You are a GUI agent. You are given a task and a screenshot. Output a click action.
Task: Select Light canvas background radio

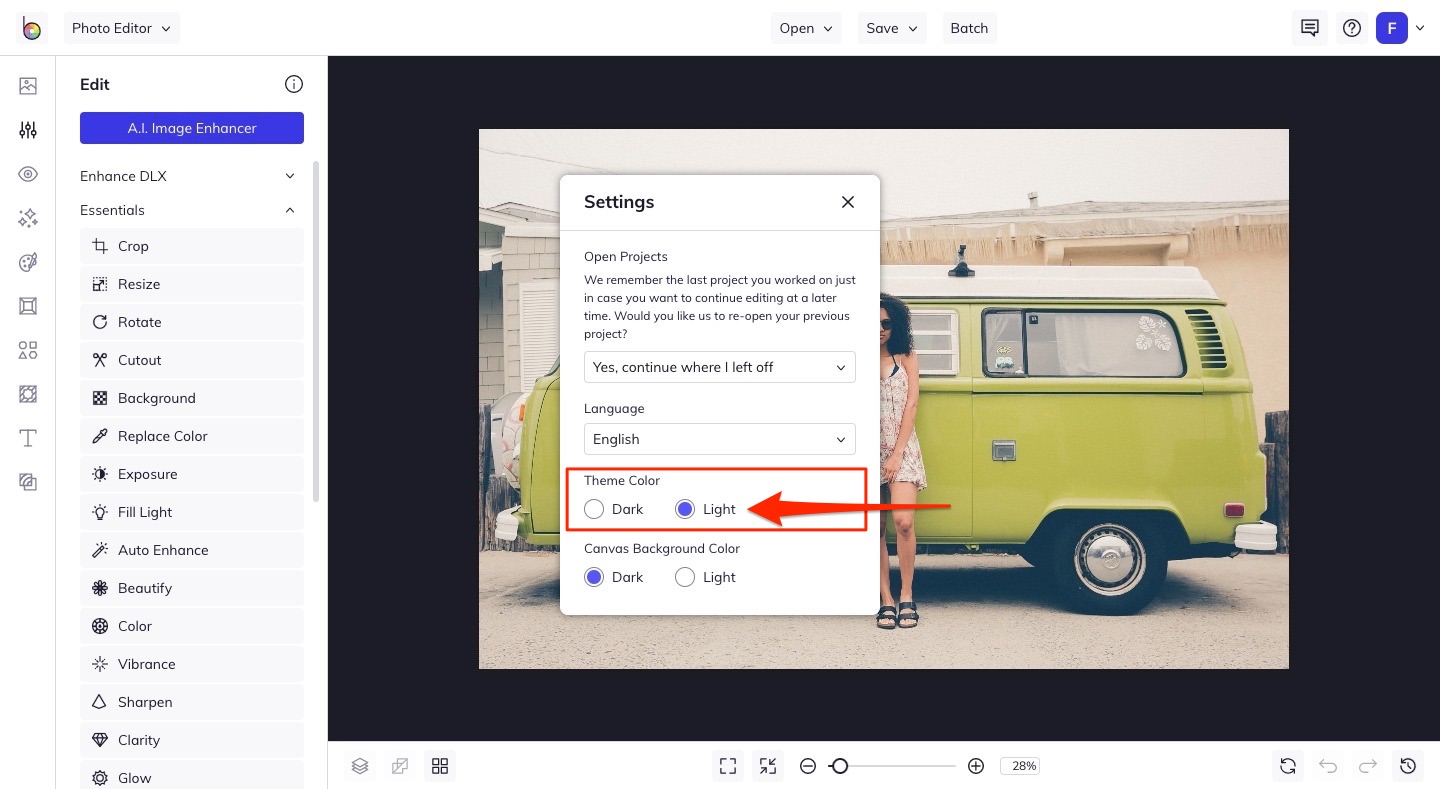click(685, 577)
